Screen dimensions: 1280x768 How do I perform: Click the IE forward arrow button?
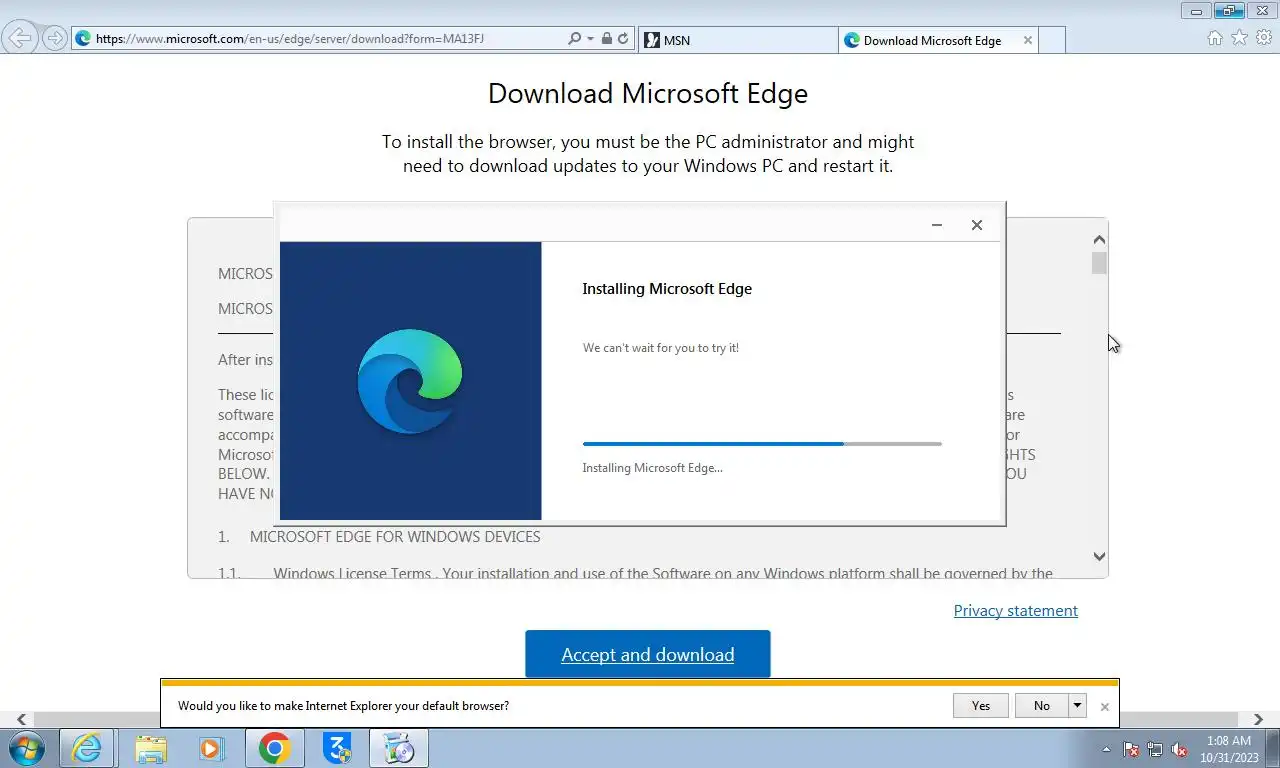55,39
